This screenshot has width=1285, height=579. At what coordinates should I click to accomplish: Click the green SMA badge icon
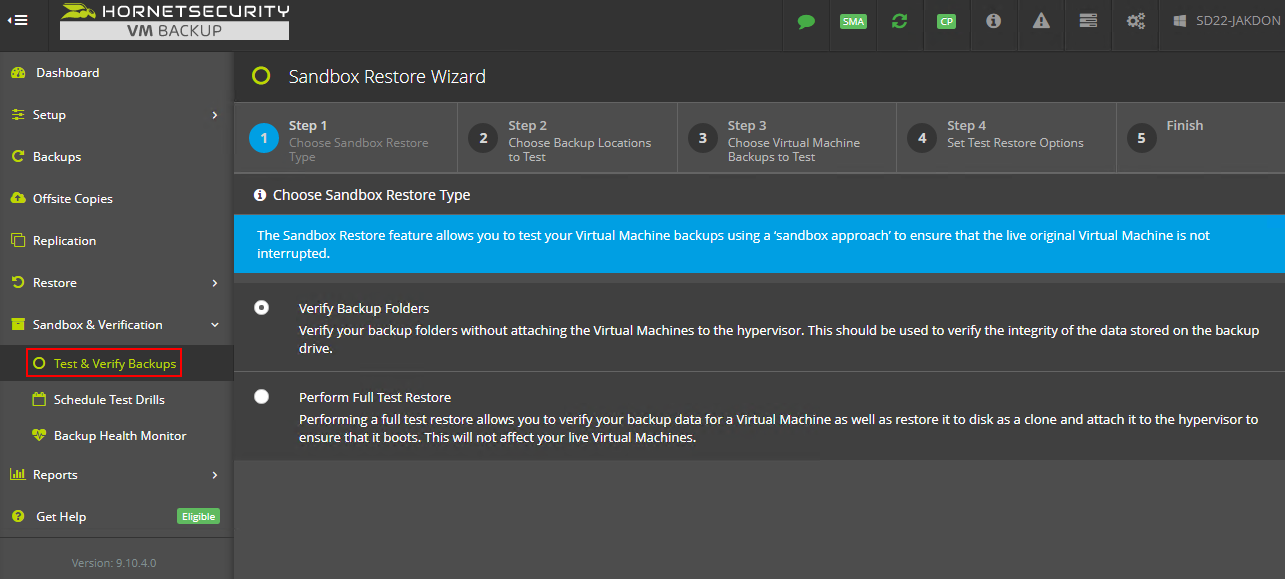853,21
